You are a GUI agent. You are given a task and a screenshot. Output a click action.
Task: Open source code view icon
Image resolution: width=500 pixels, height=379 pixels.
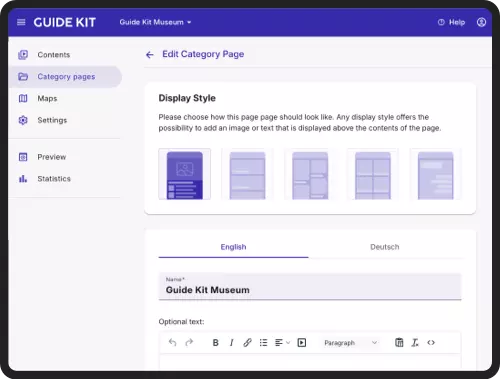click(431, 342)
